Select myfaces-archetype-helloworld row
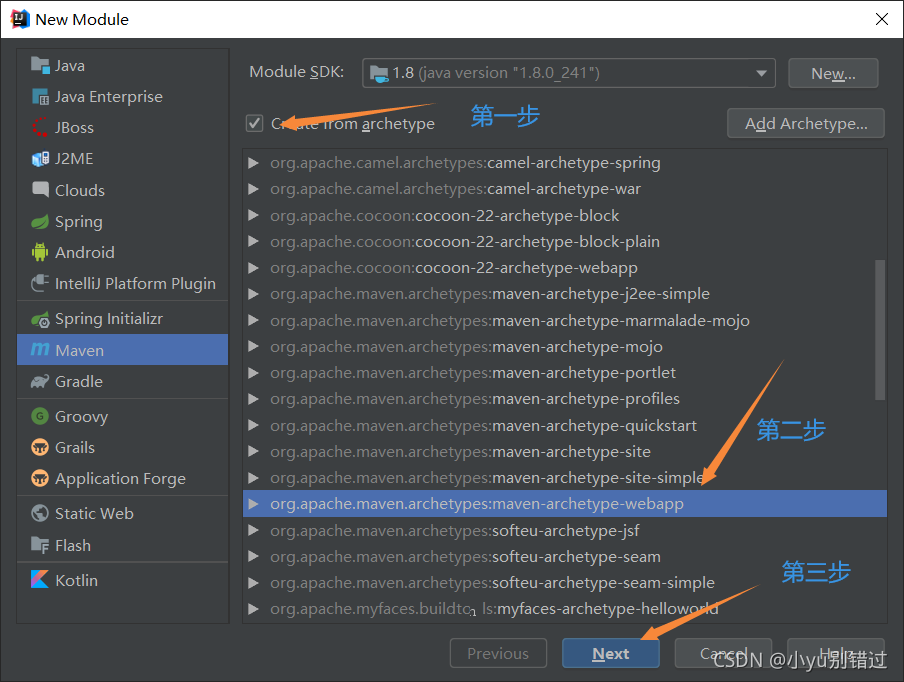The height and width of the screenshot is (682, 904). tap(564, 609)
